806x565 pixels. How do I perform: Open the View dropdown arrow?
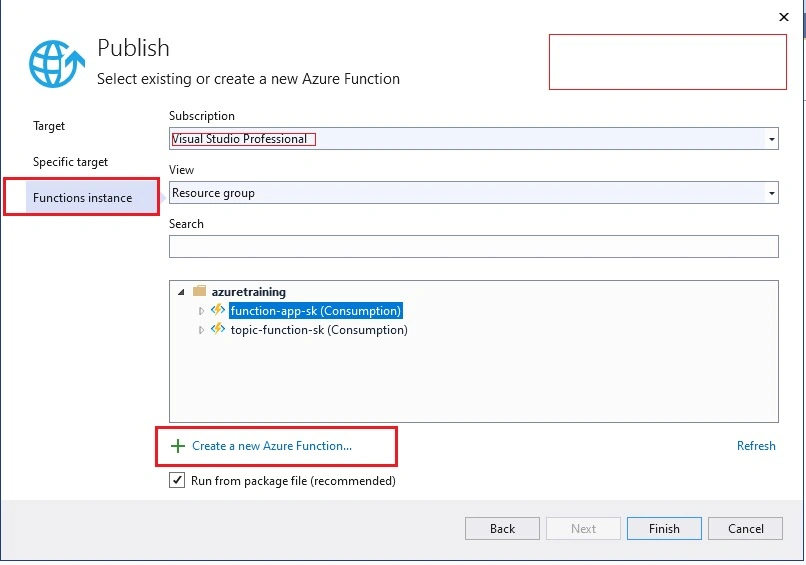771,193
